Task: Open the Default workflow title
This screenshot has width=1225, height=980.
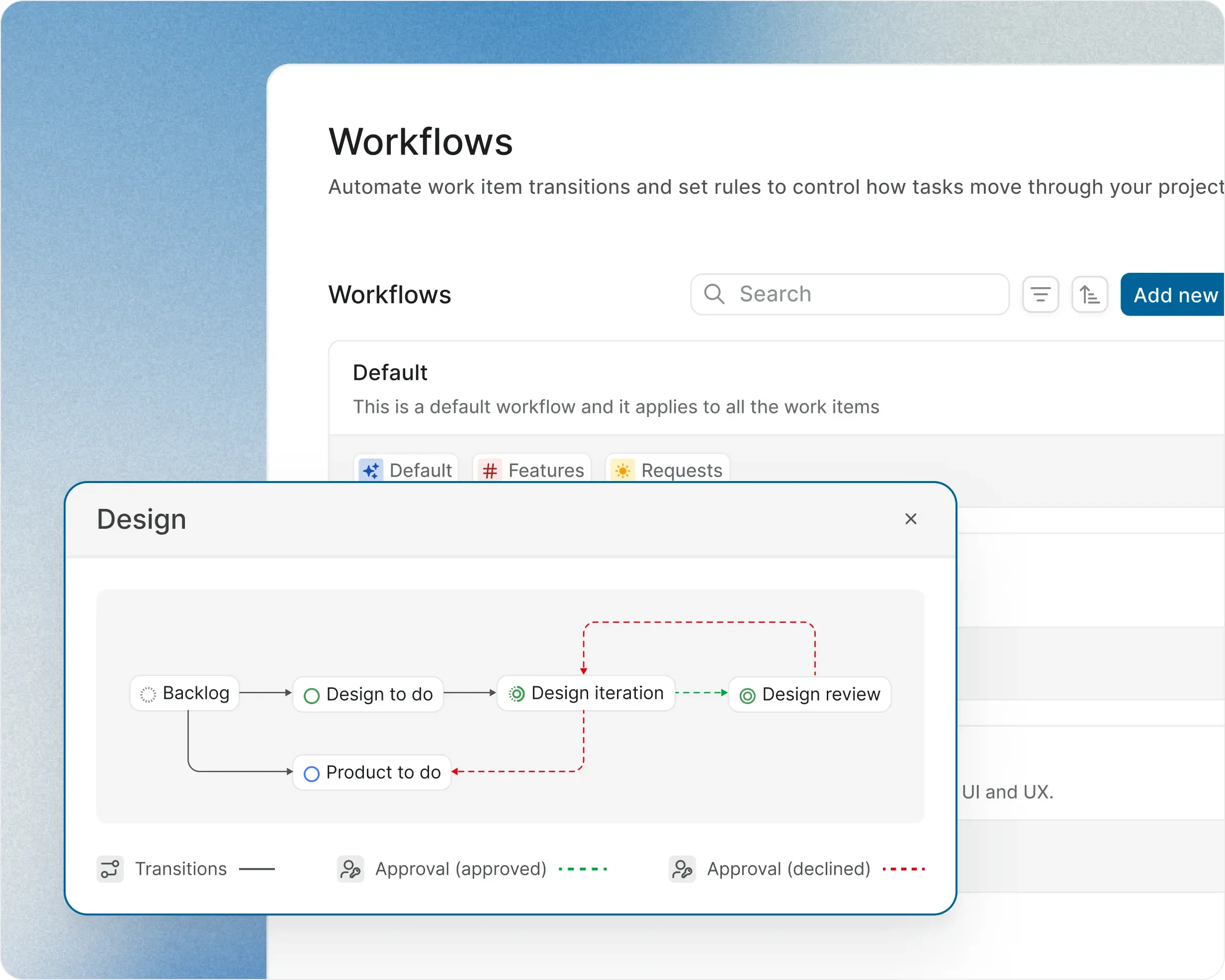Action: (390, 373)
